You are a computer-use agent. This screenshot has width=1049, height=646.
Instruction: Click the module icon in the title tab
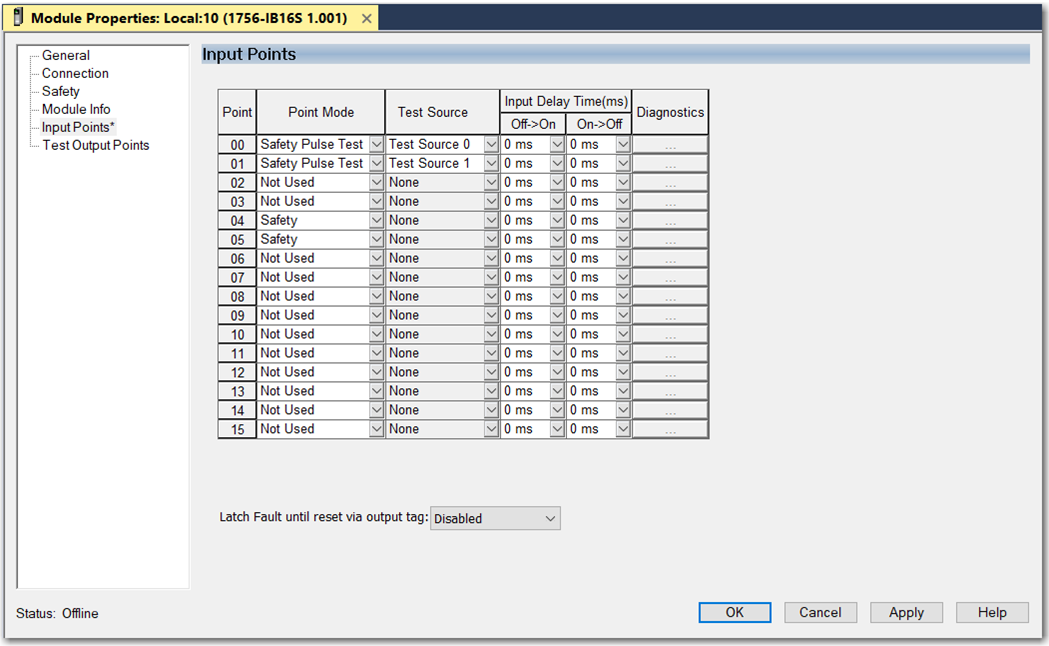pos(17,18)
